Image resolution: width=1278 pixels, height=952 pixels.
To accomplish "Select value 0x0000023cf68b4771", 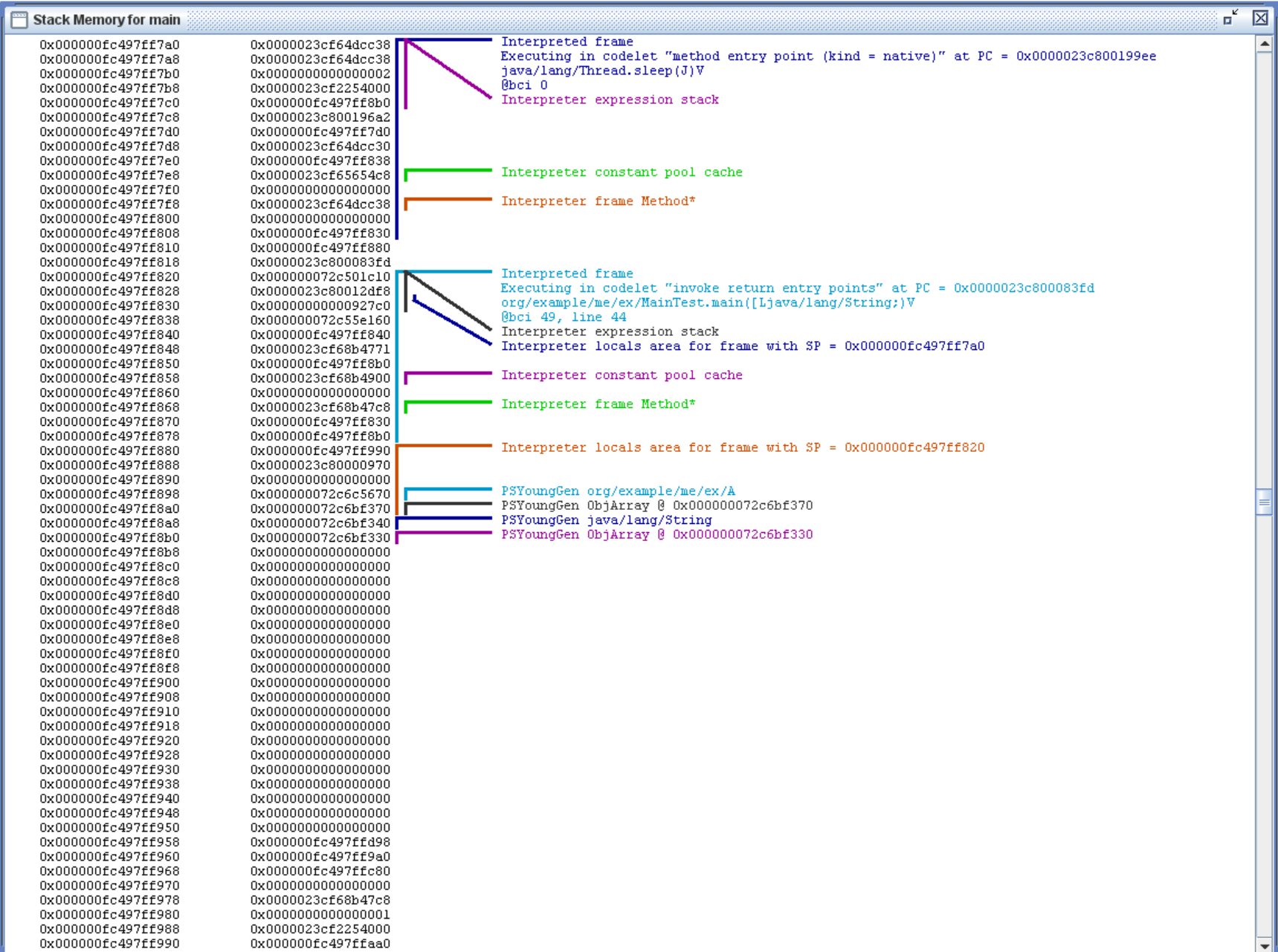I will tap(320, 349).
